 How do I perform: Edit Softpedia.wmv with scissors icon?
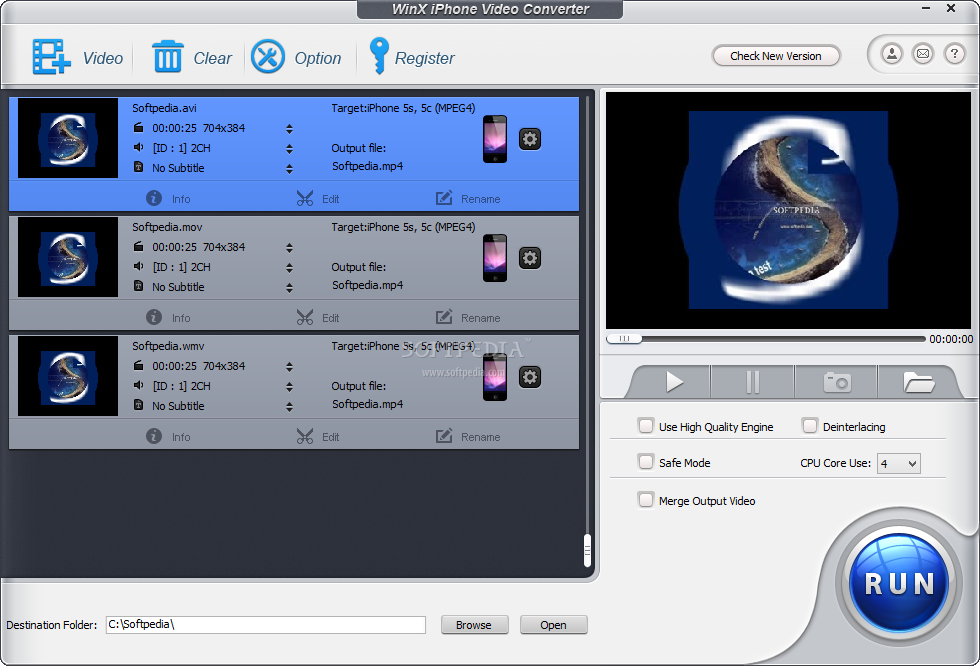[x=318, y=436]
